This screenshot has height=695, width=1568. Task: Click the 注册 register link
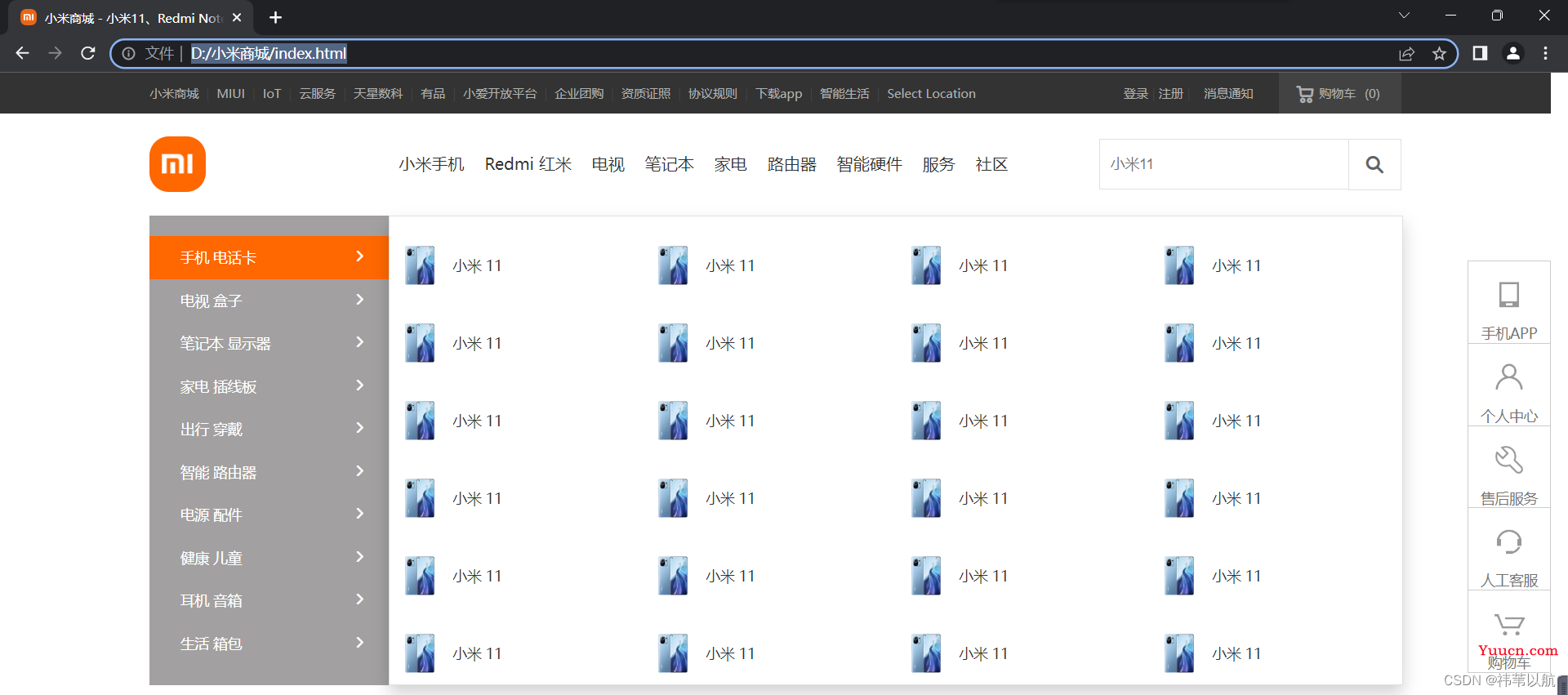[1171, 94]
